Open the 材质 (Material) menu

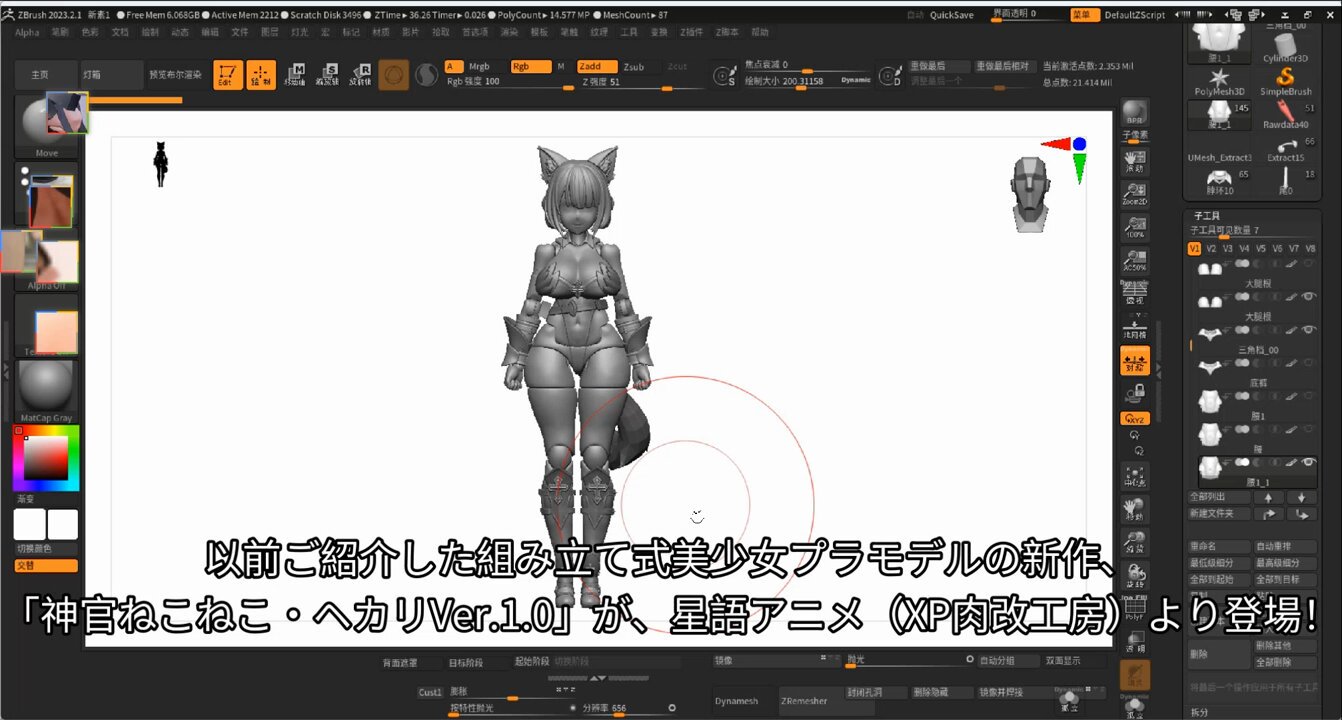381,32
